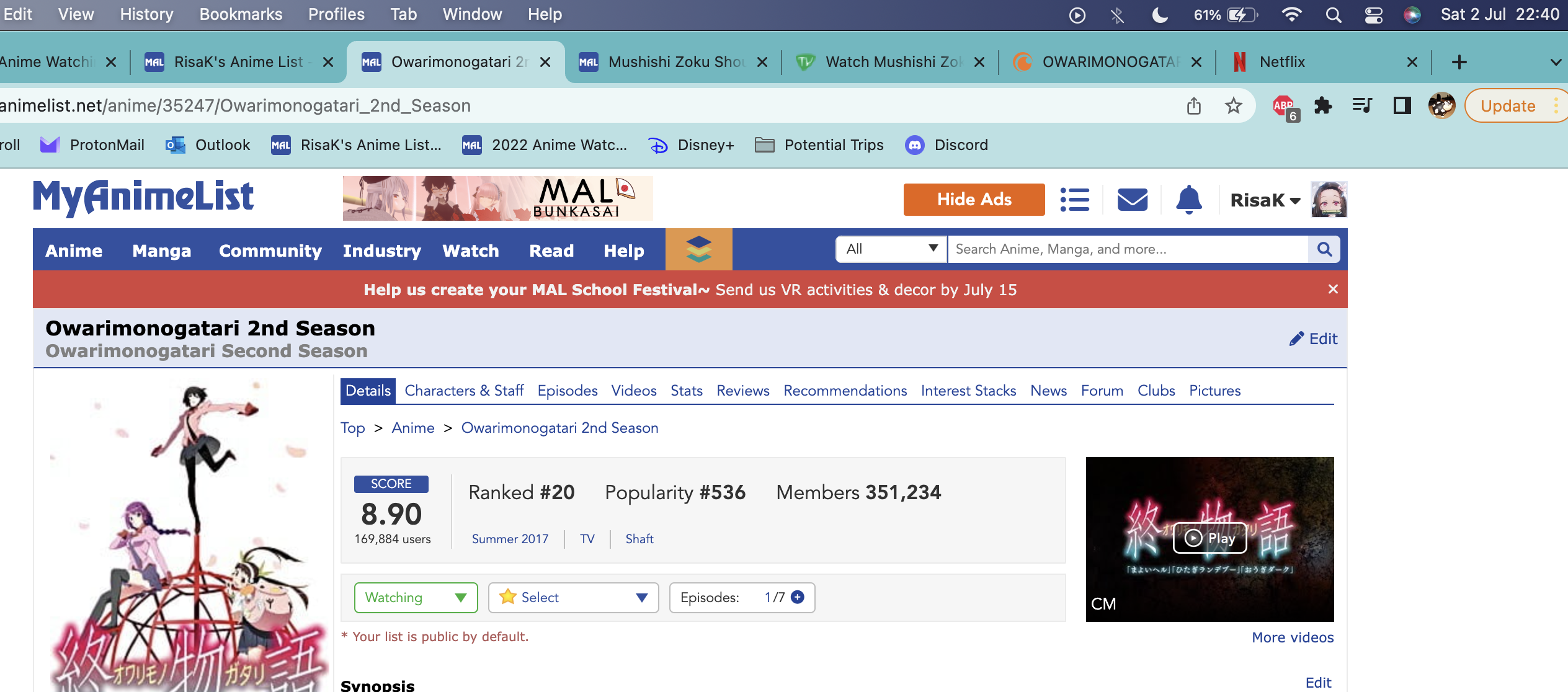Play the CM video thumbnail
Viewport: 1568px width, 692px height.
1209,538
